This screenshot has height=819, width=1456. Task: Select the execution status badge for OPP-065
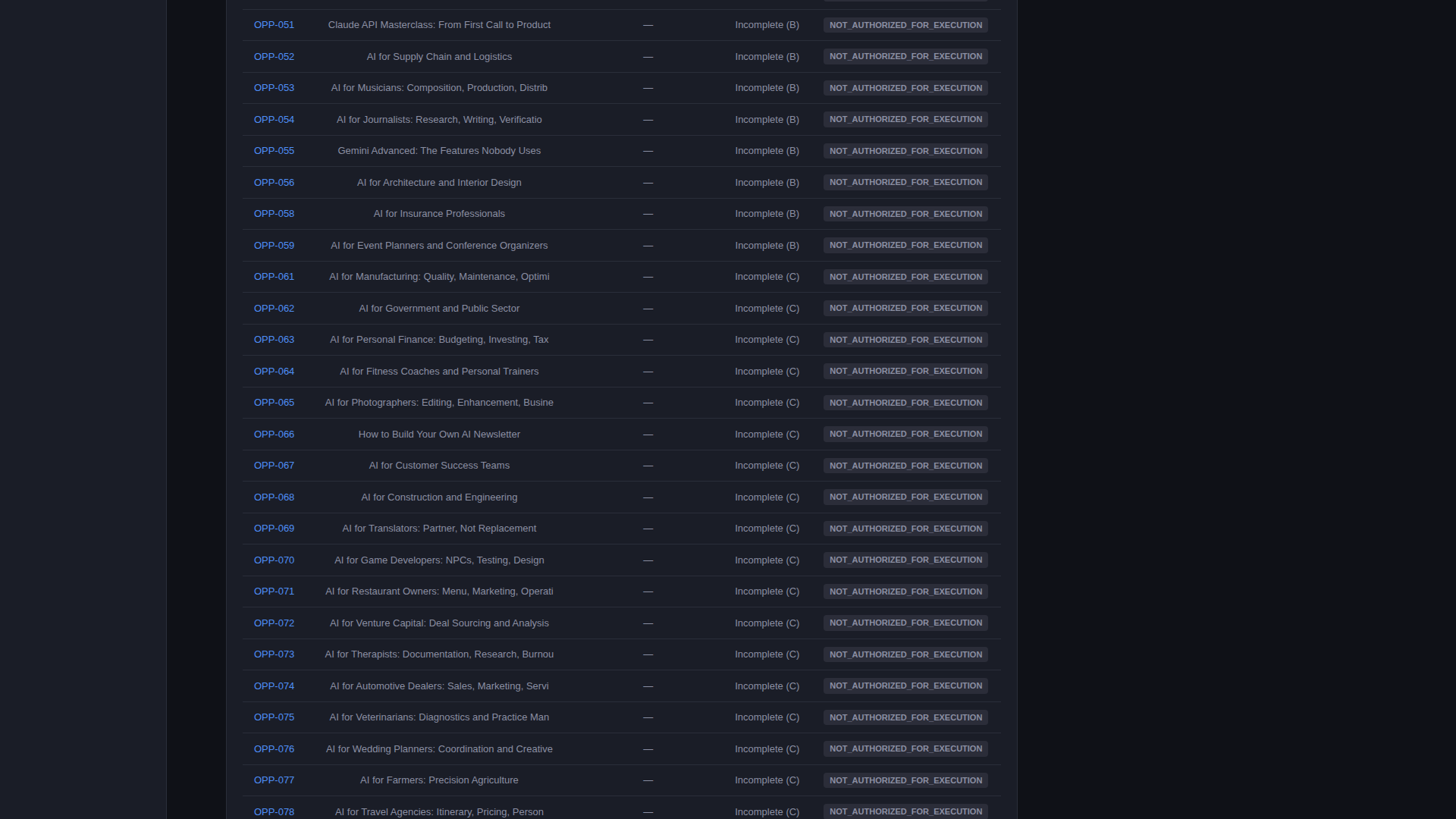(905, 403)
